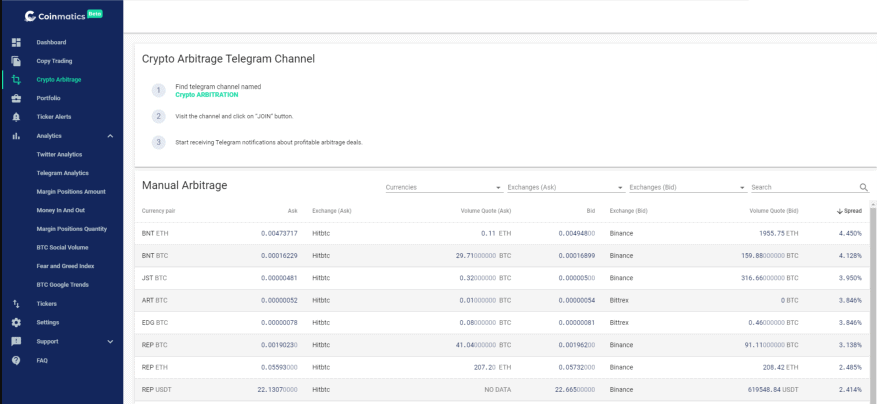Click the Currency pair column header
This screenshot has width=877, height=404.
click(x=159, y=211)
